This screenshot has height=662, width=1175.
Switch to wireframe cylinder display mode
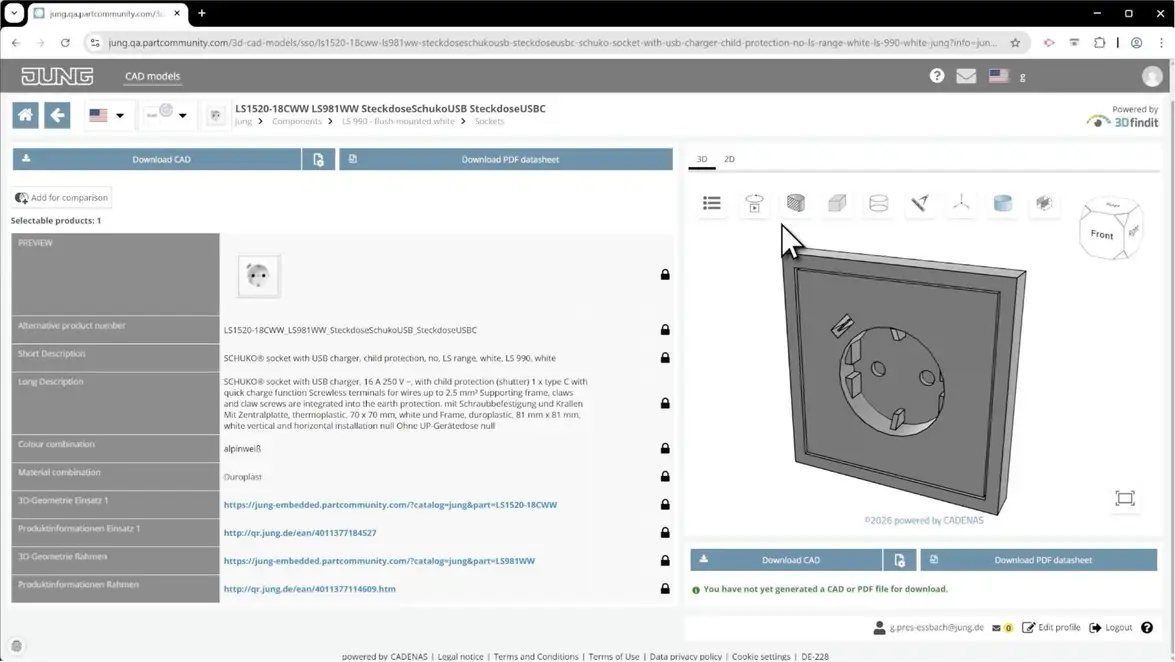pos(878,202)
